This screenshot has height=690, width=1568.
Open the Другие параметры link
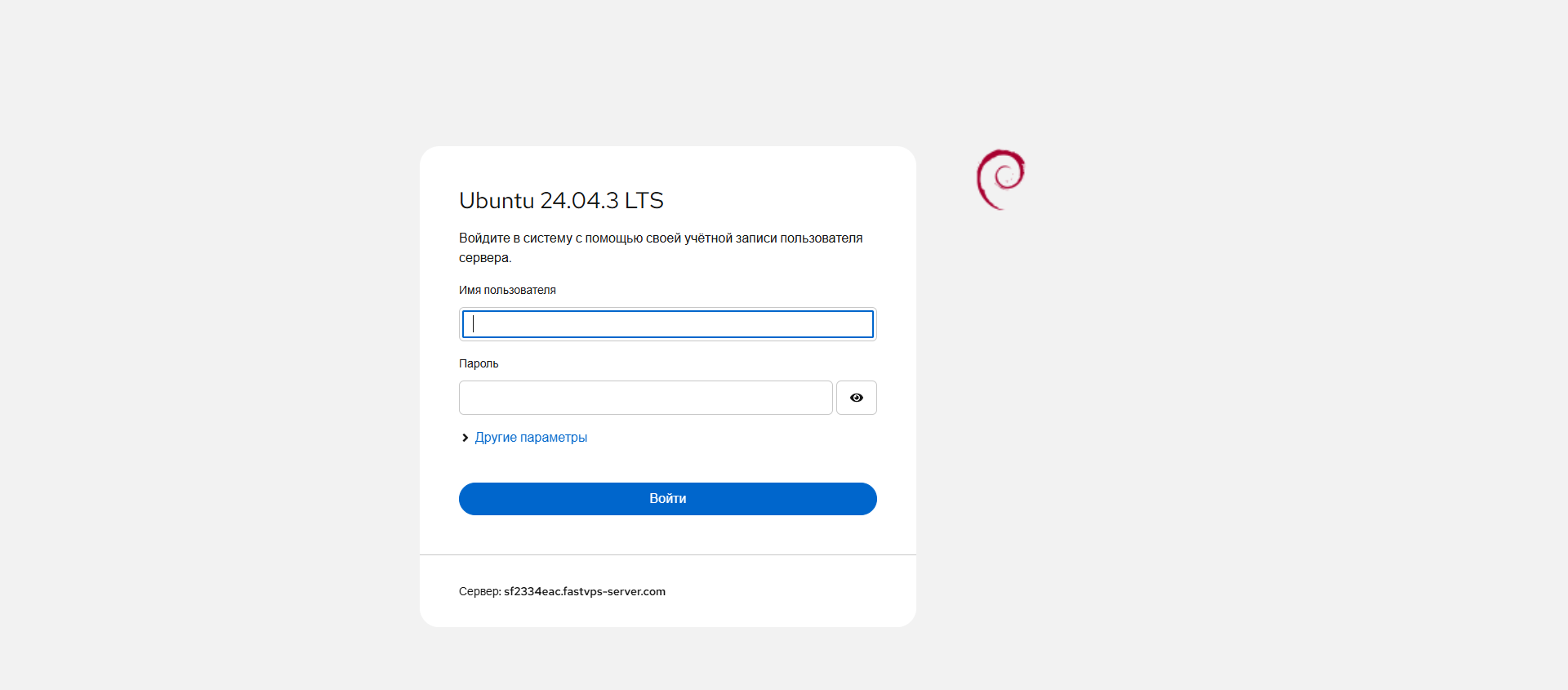click(531, 438)
